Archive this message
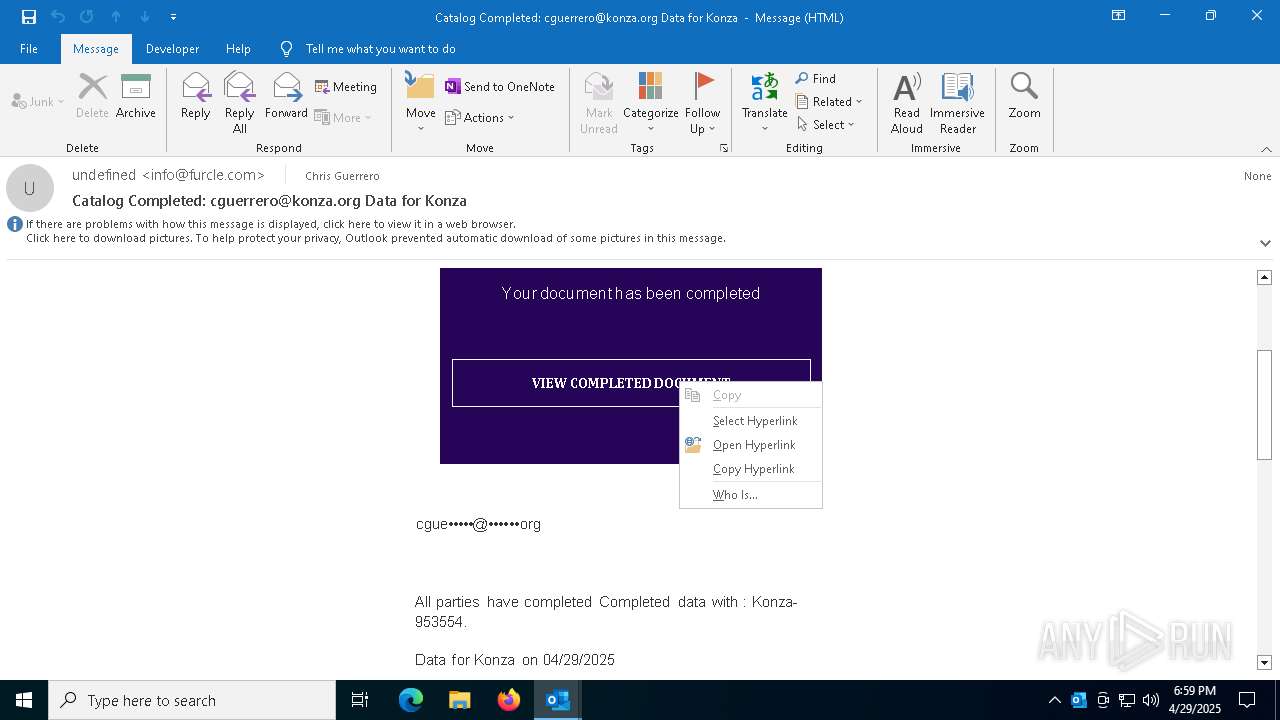Image resolution: width=1280 pixels, height=720 pixels. [136, 96]
